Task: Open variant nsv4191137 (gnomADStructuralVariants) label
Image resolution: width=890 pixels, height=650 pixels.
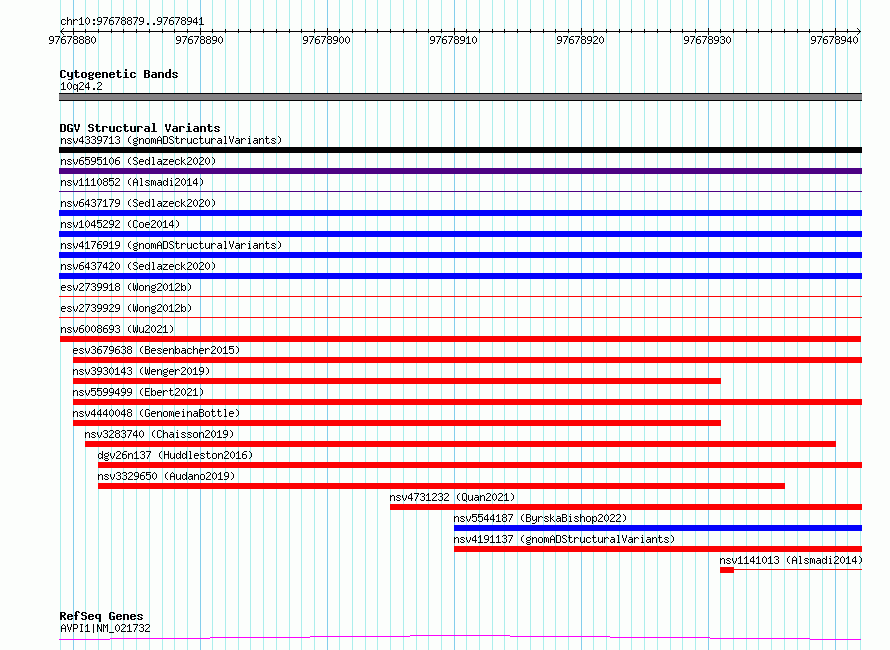Action: (x=564, y=539)
